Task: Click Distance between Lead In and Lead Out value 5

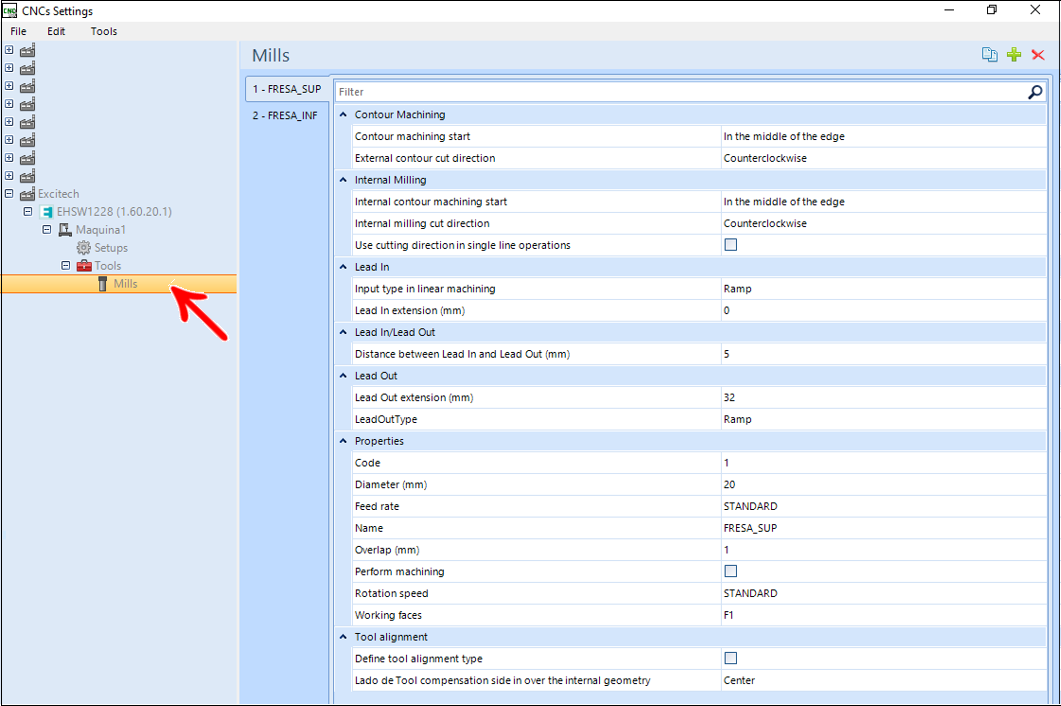Action: 883,354
